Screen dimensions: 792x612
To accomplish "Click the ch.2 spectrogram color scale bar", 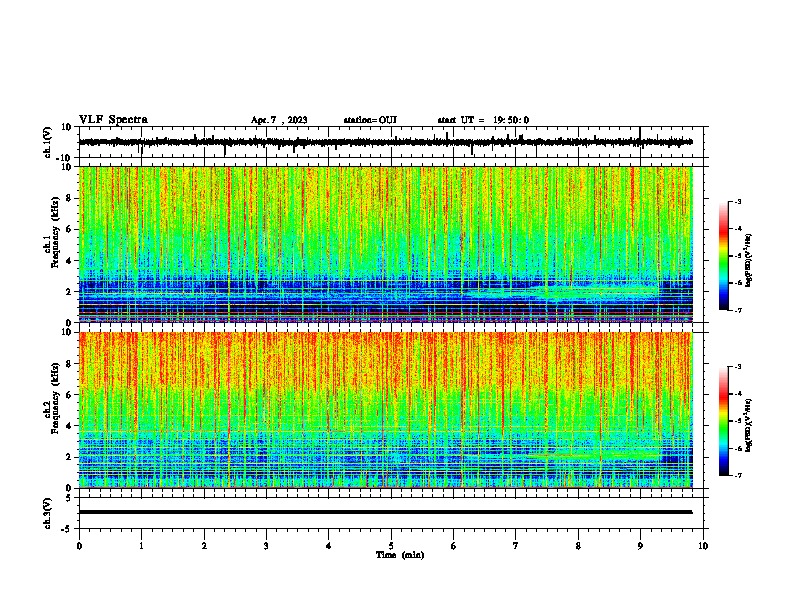I will click(x=723, y=421).
